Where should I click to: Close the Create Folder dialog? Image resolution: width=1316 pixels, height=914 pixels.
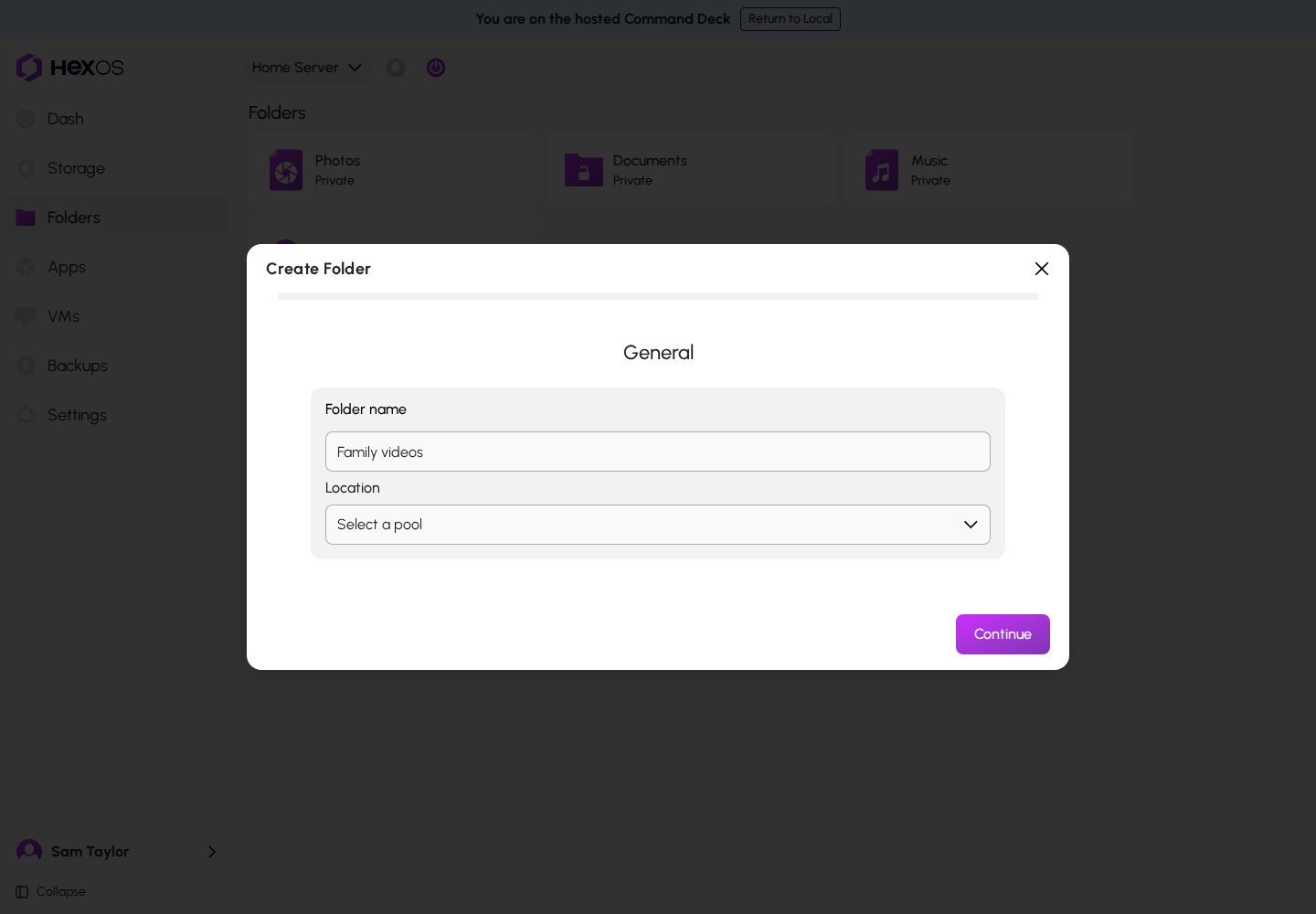tap(1042, 269)
